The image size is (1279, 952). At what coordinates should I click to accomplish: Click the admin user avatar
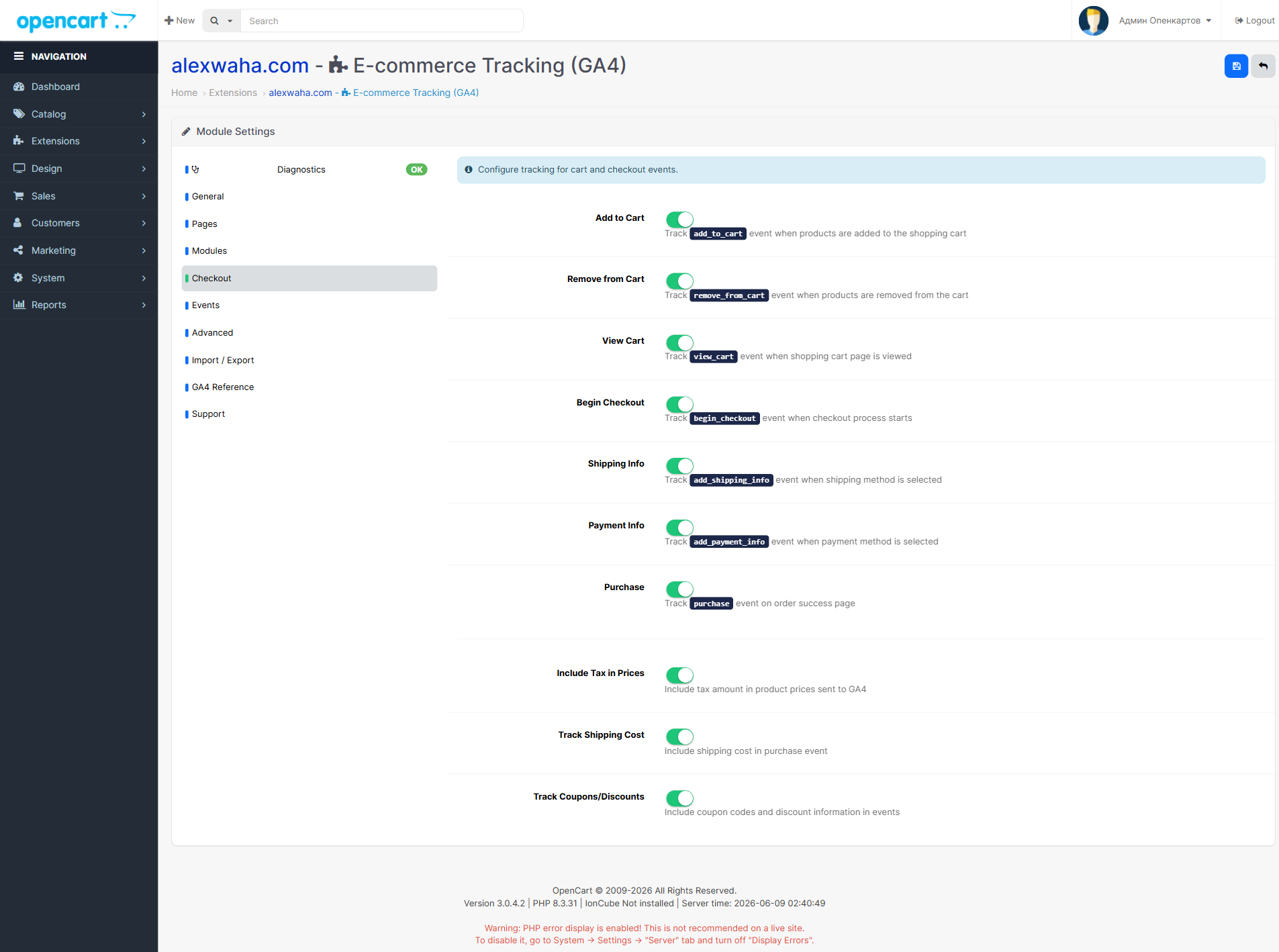click(1093, 21)
